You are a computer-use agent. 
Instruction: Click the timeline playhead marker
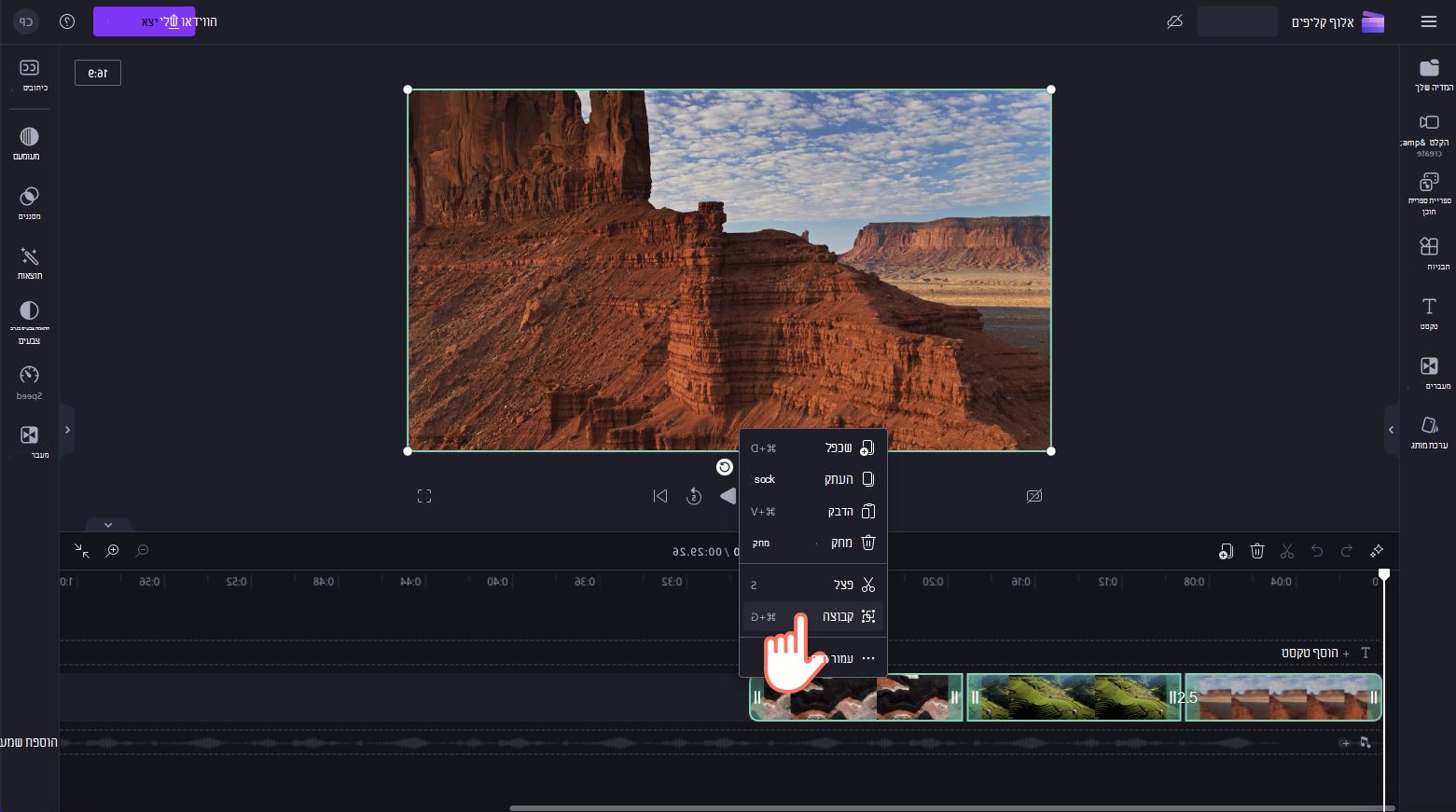click(1384, 574)
